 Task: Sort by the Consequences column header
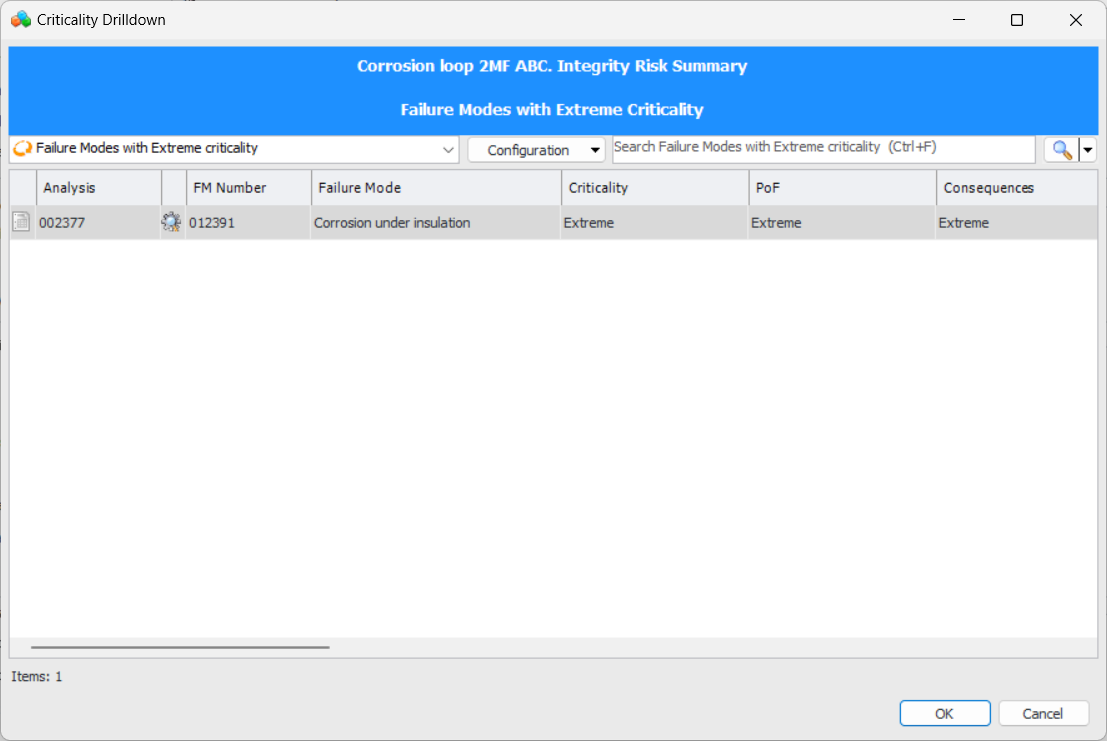tap(1017, 188)
